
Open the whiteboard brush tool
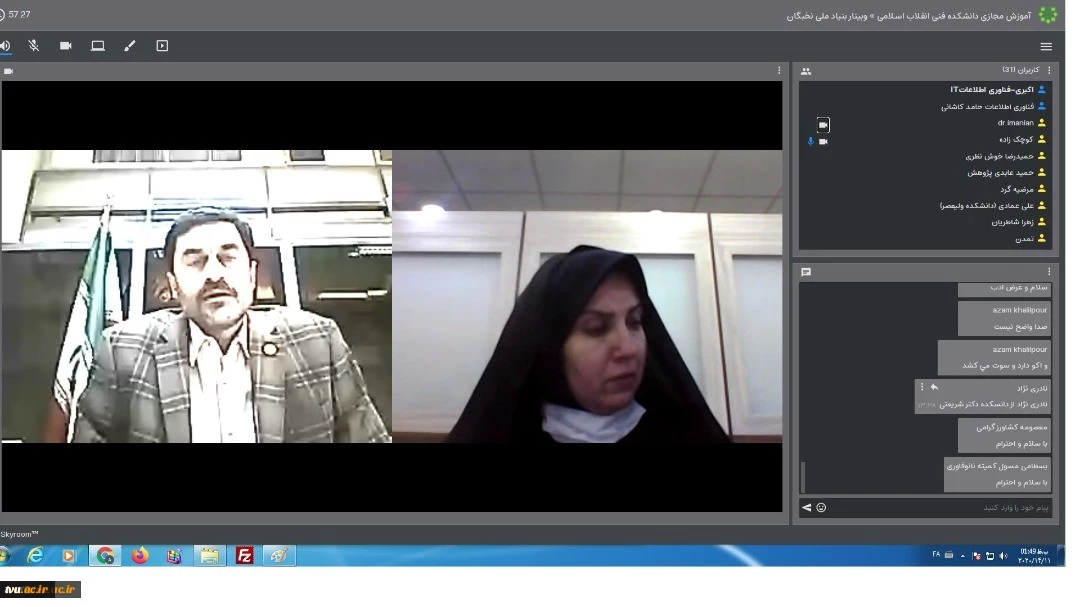(129, 46)
